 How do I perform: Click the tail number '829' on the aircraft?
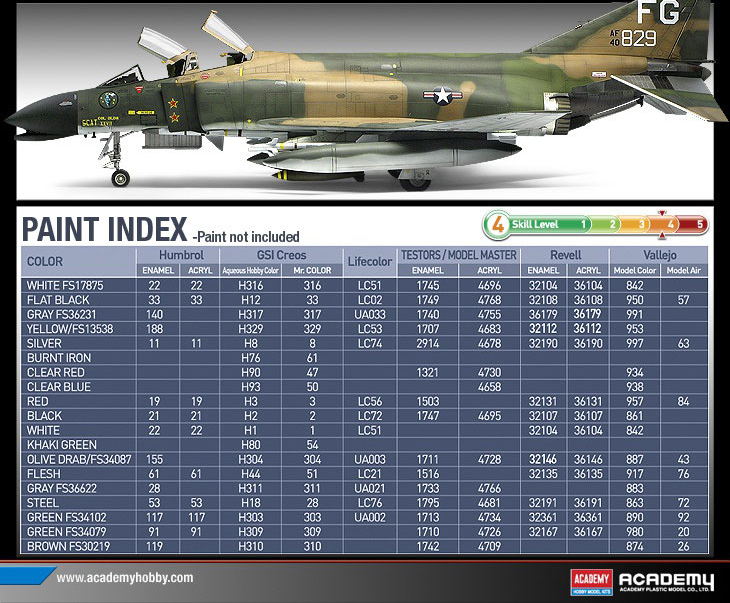coord(639,38)
